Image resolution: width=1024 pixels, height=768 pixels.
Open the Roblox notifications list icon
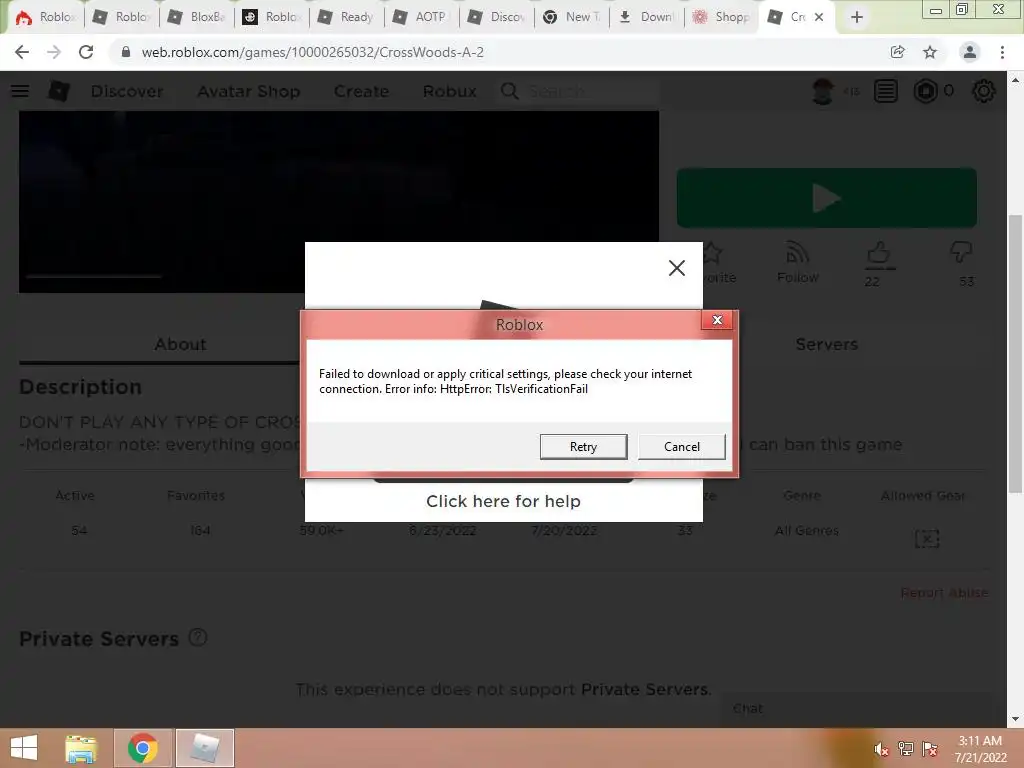[x=886, y=91]
